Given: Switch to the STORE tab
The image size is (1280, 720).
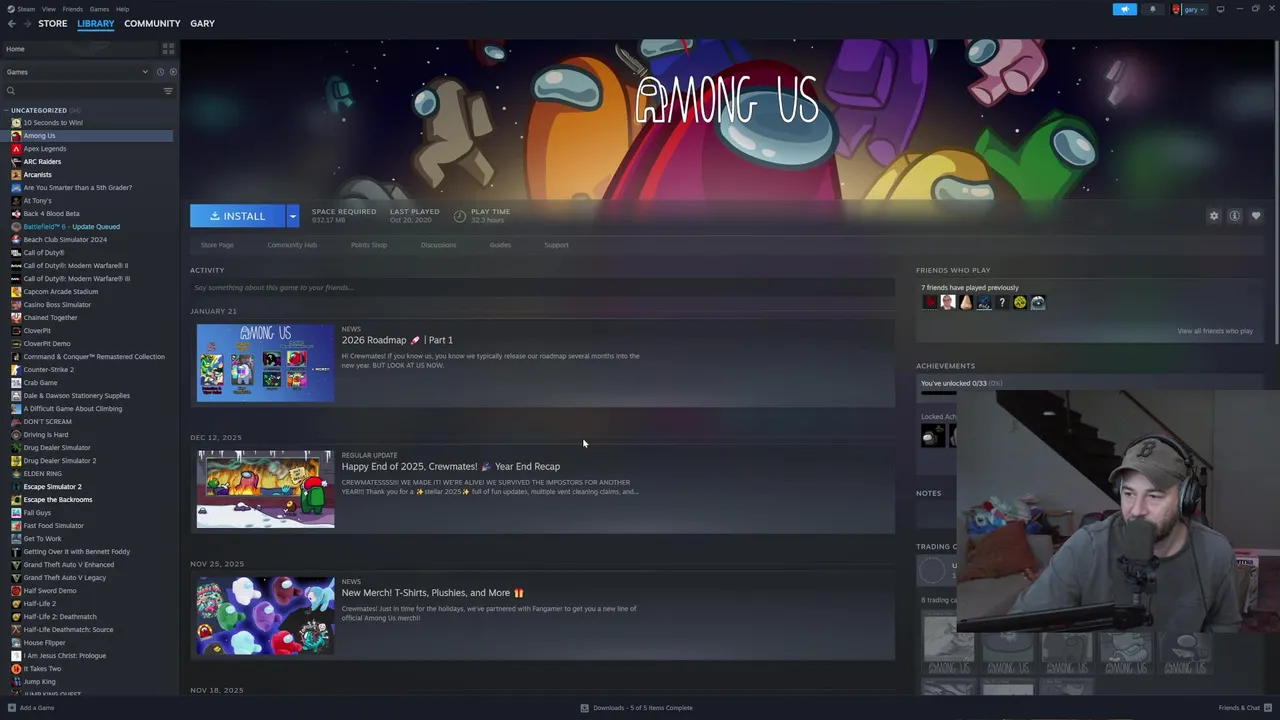Looking at the screenshot, I should coord(53,23).
